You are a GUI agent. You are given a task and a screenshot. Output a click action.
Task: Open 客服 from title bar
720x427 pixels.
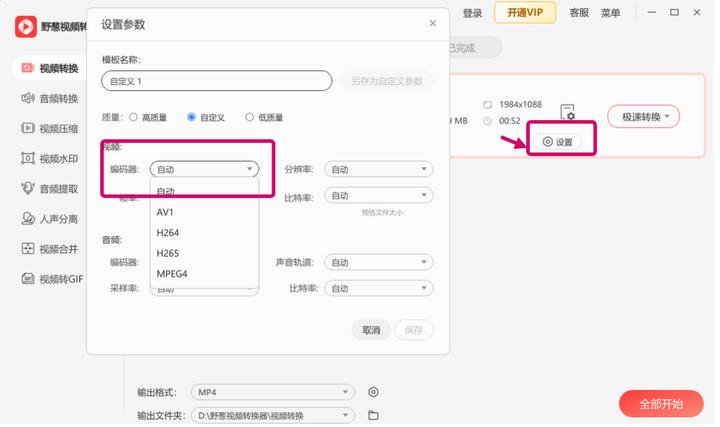(x=579, y=13)
